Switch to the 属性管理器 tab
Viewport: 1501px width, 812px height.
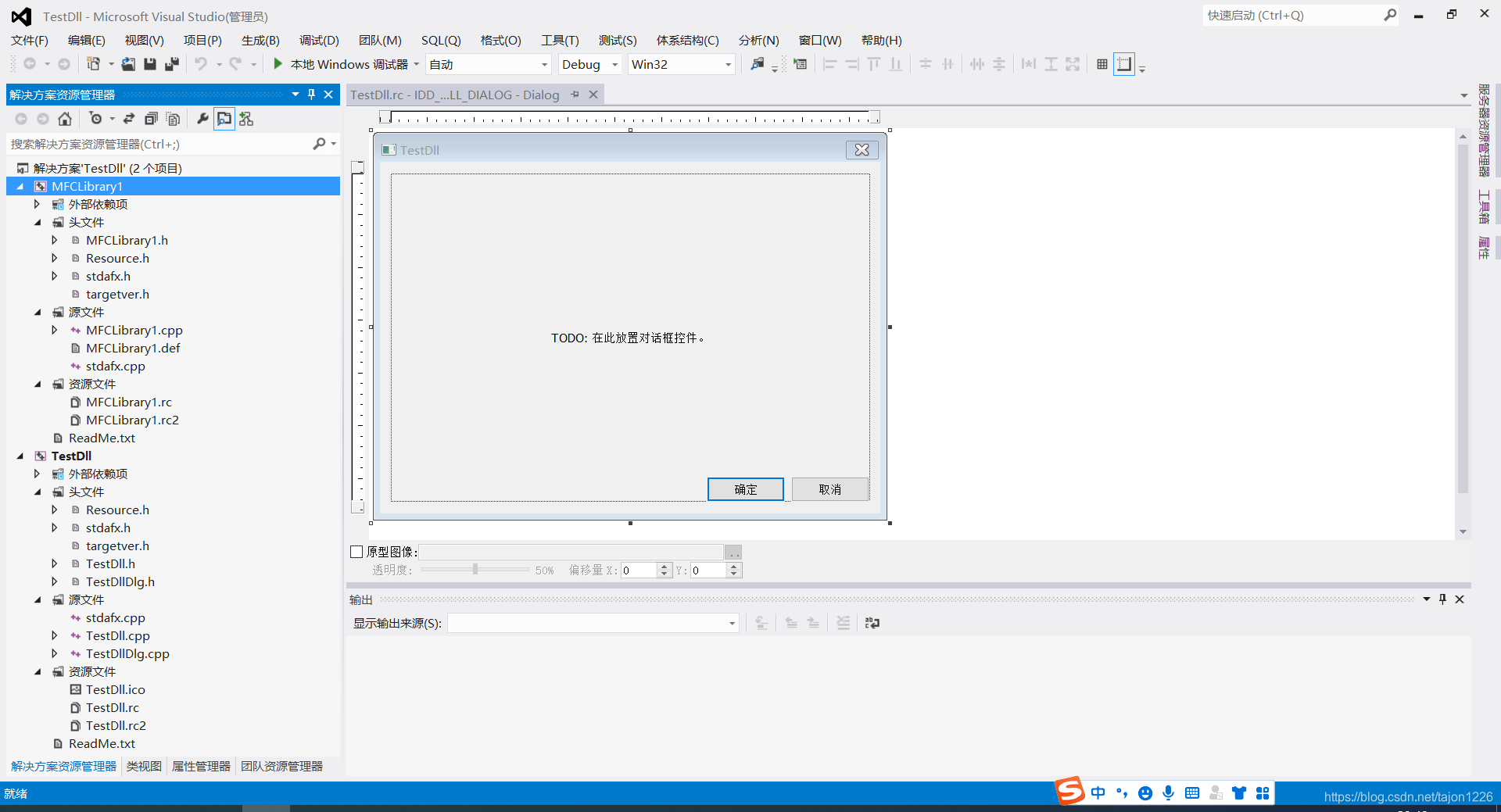coord(201,767)
